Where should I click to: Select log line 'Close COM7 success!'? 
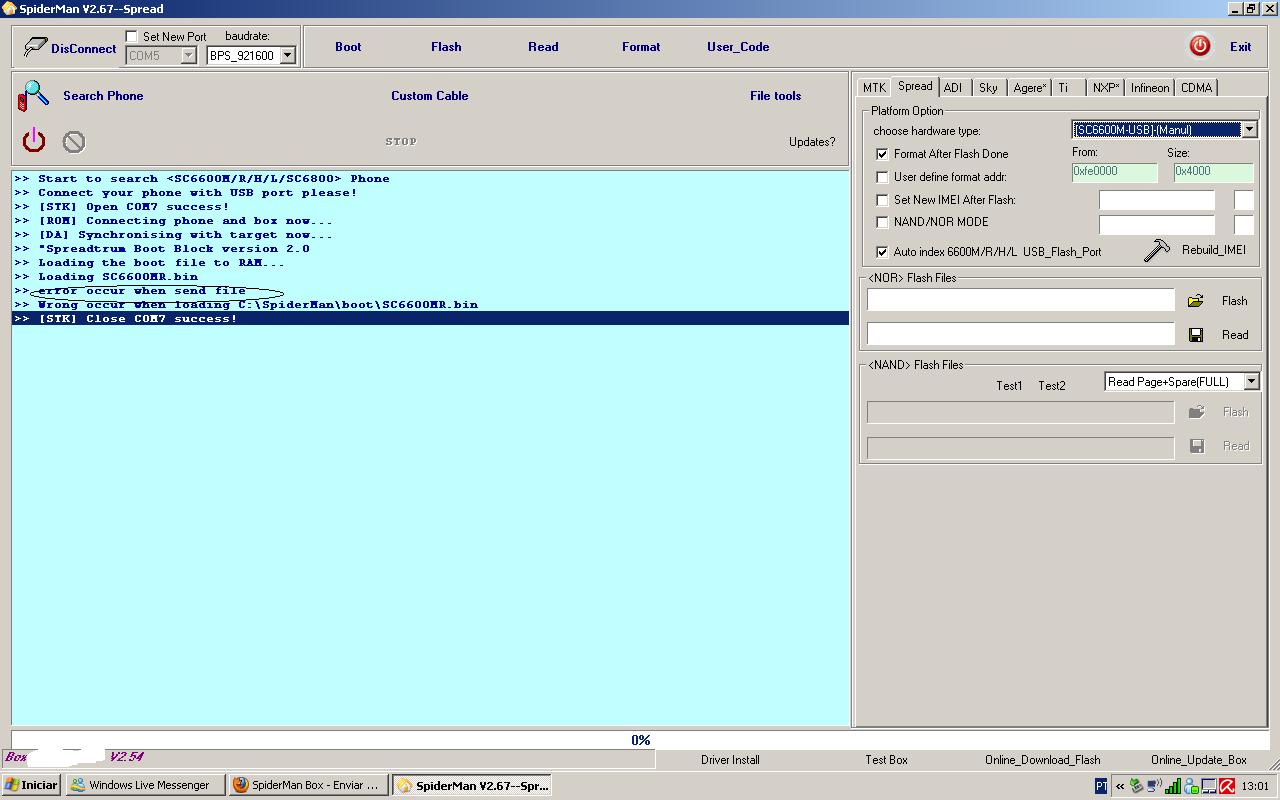click(x=430, y=319)
